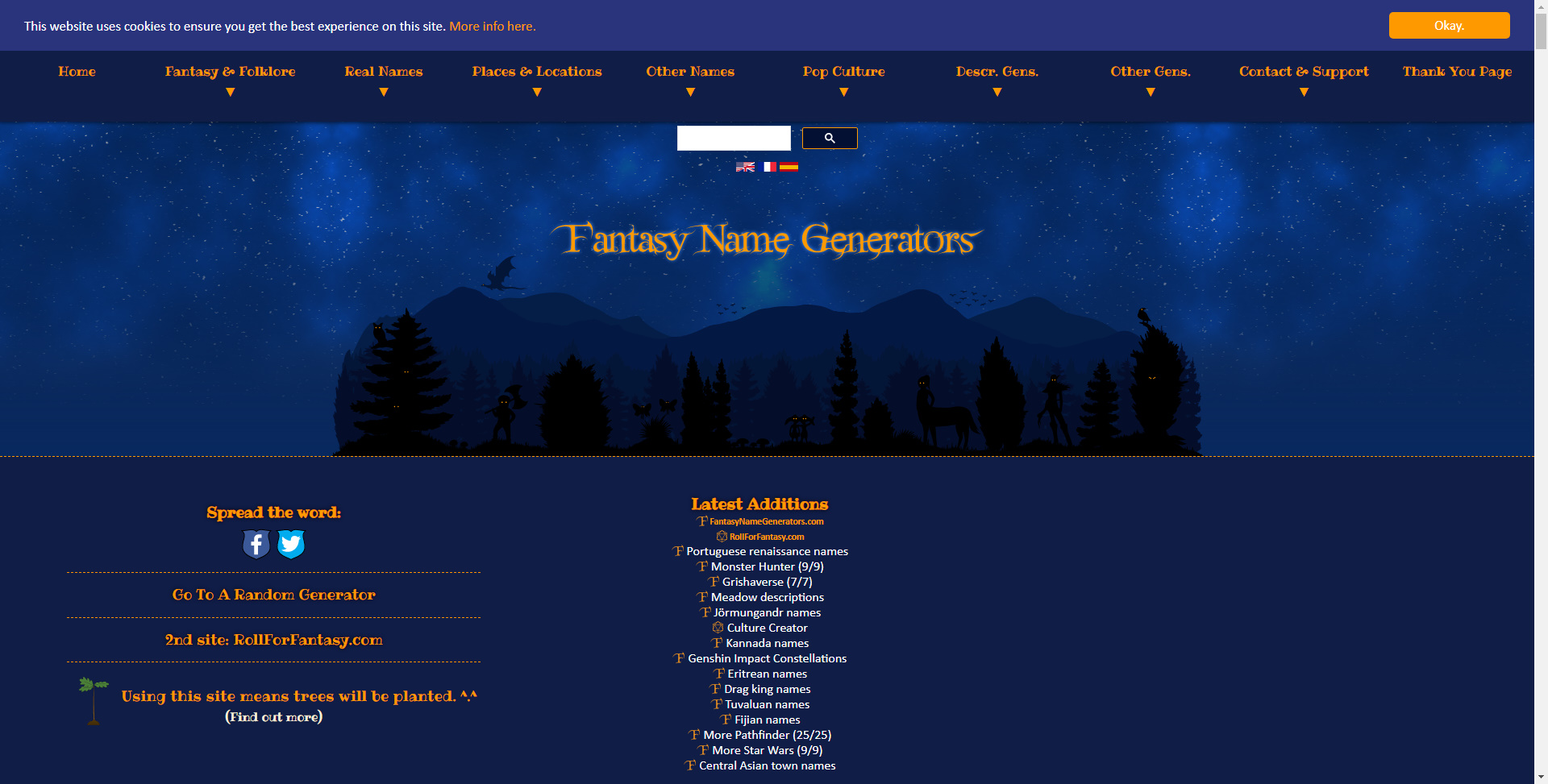The height and width of the screenshot is (784, 1548).
Task: Share the site on Facebook
Action: pyautogui.click(x=256, y=545)
